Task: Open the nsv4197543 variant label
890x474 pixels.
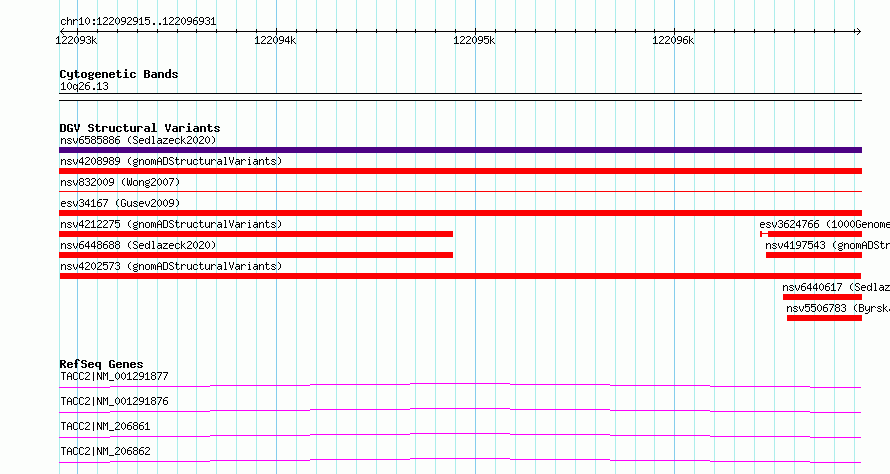Action: click(x=828, y=245)
